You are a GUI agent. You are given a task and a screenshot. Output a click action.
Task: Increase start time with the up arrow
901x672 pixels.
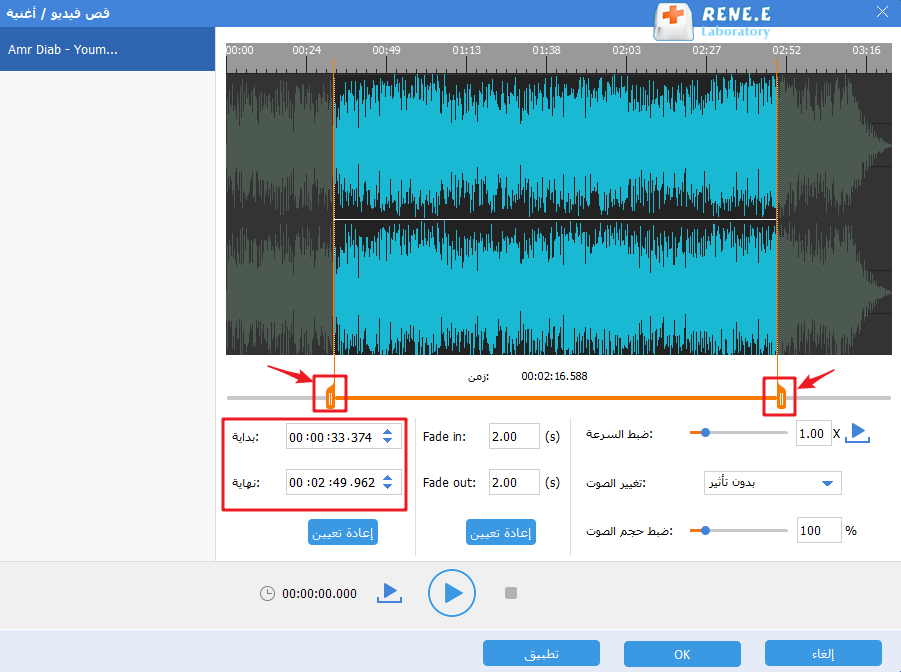(x=389, y=432)
